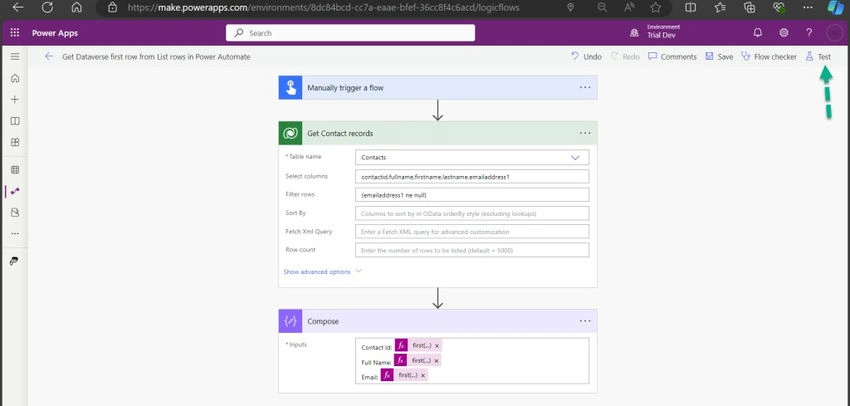Open browser collections

pyautogui.click(x=750, y=8)
